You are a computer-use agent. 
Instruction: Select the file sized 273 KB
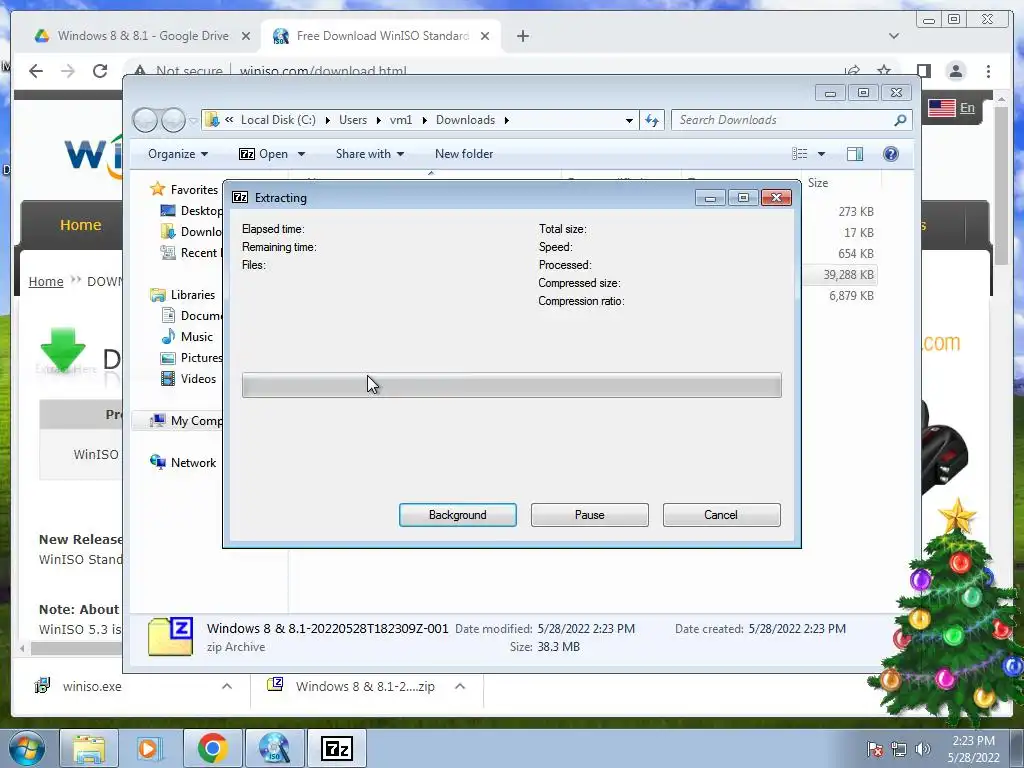[x=856, y=212]
